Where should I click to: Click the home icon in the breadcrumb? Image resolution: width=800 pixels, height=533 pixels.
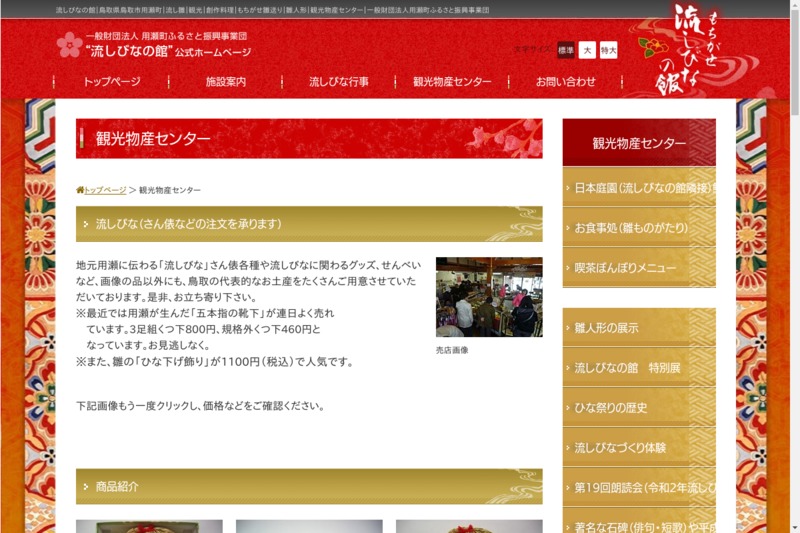point(80,190)
